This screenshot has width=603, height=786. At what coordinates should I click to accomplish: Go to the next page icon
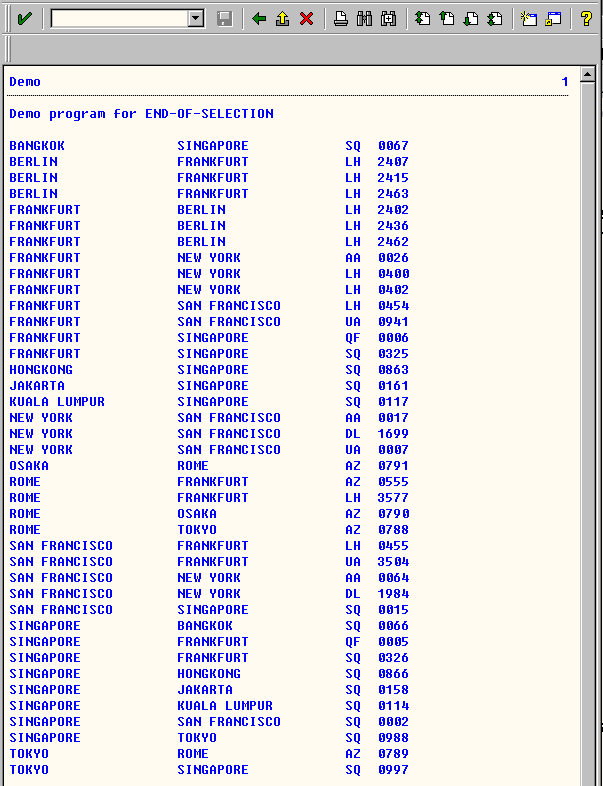471,18
